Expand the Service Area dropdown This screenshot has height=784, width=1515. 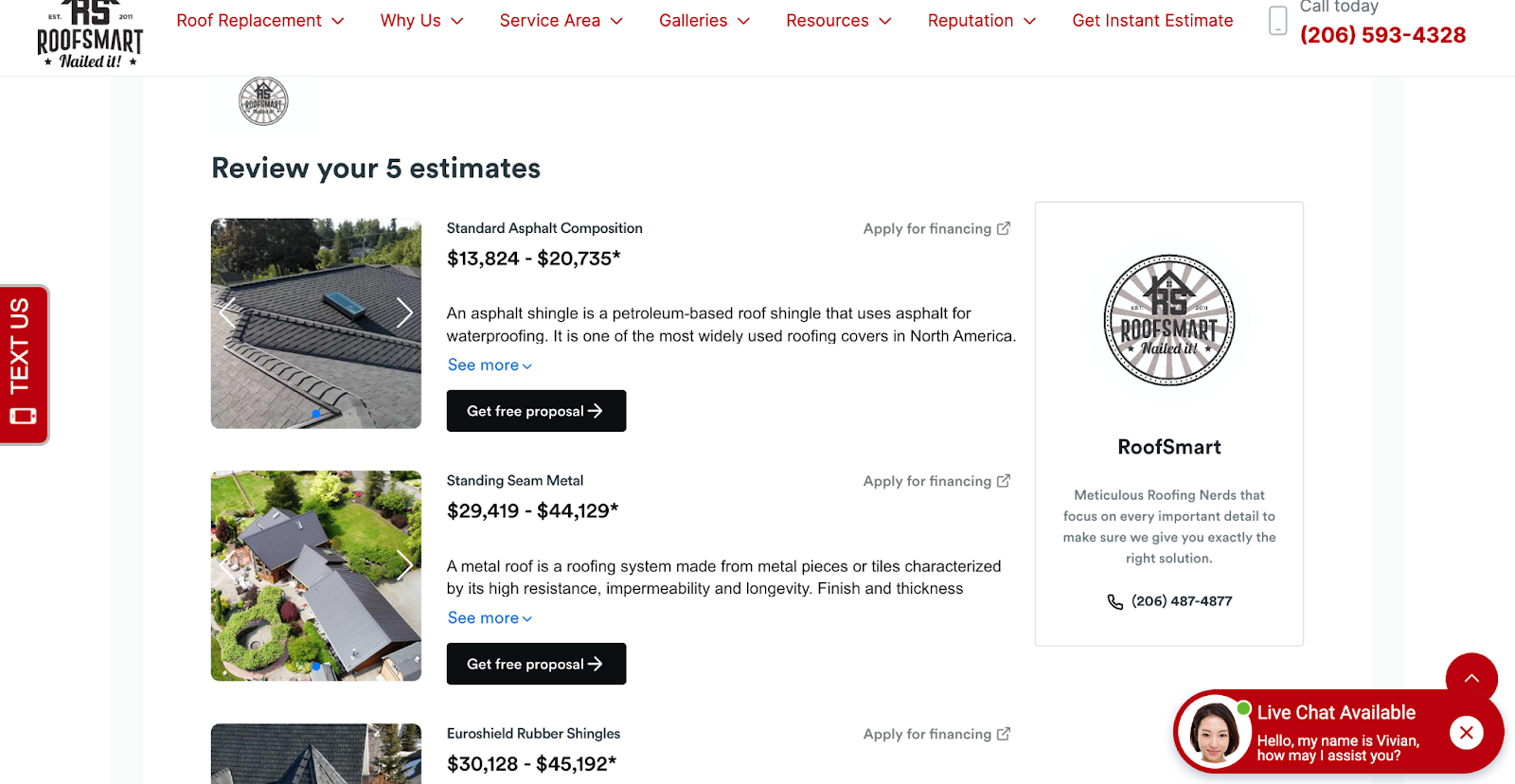[561, 21]
